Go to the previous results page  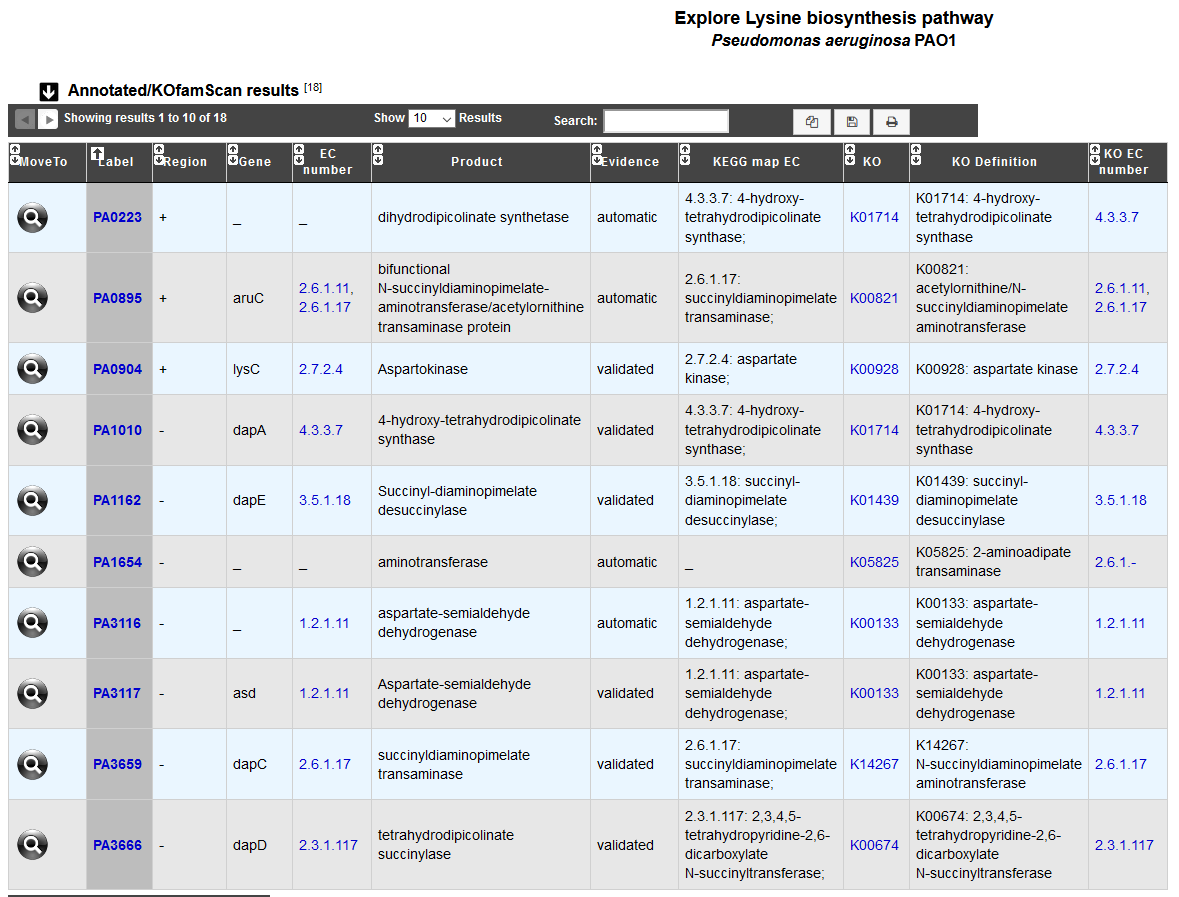(25, 119)
